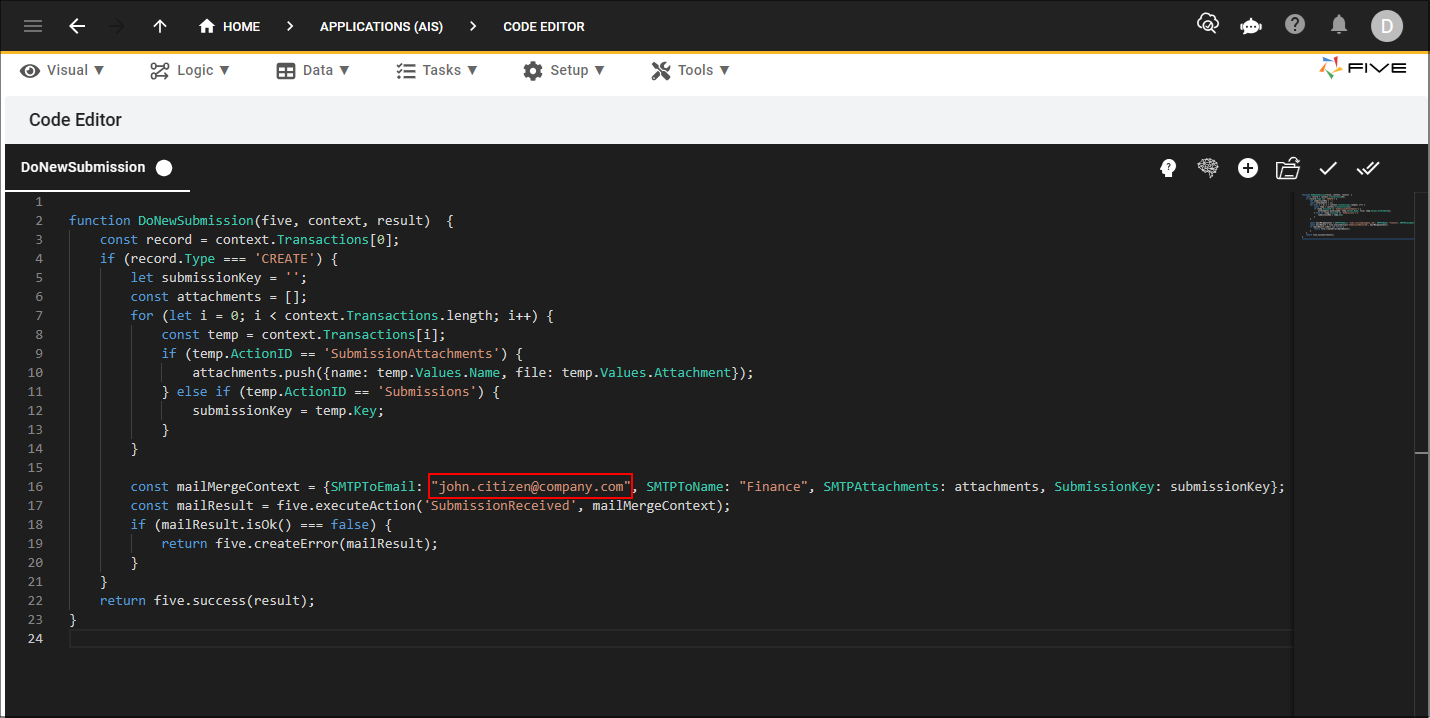This screenshot has height=718, width=1430.
Task: Select the DoNewSubmission tab
Action: [x=83, y=168]
